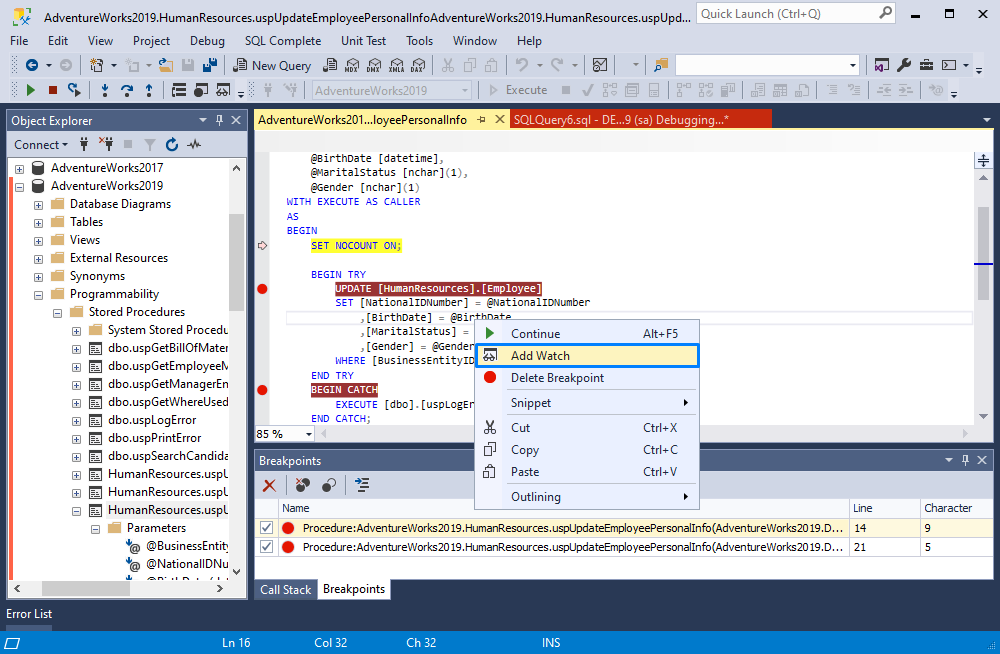Click Go To Source Code icon in Breakpoints

pos(362,486)
